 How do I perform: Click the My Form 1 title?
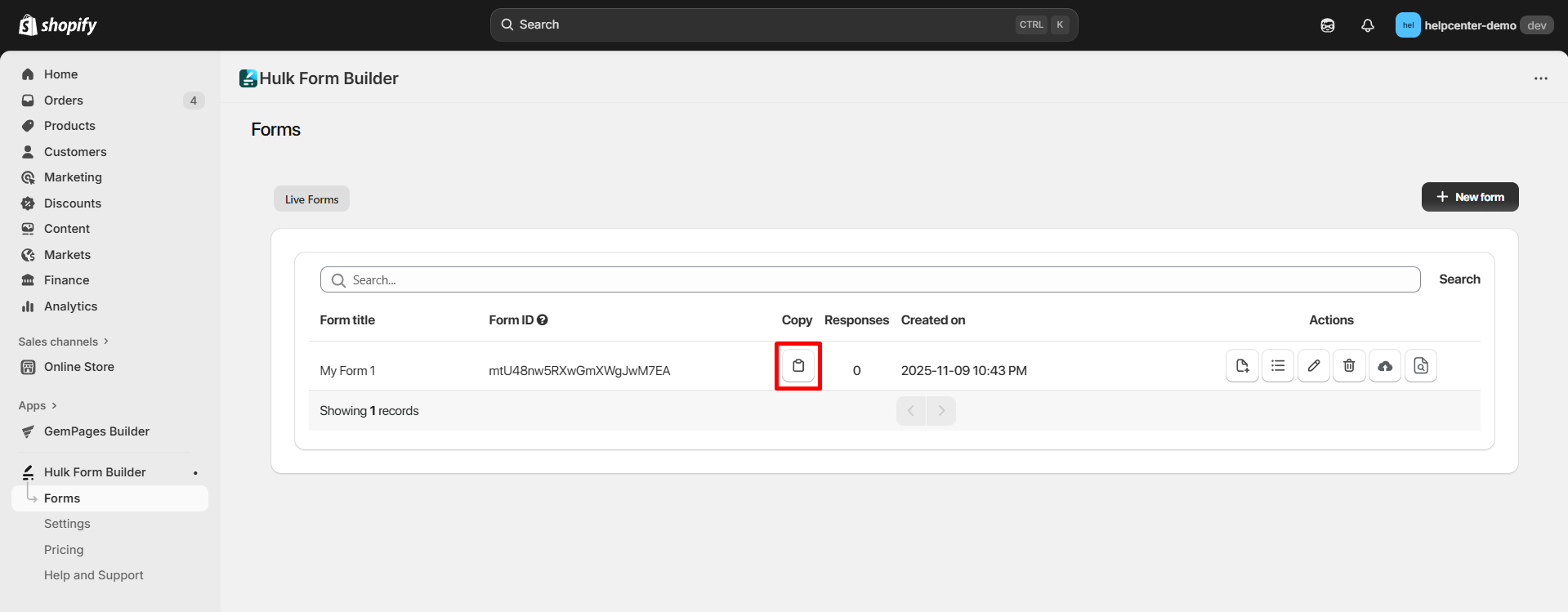pos(347,371)
